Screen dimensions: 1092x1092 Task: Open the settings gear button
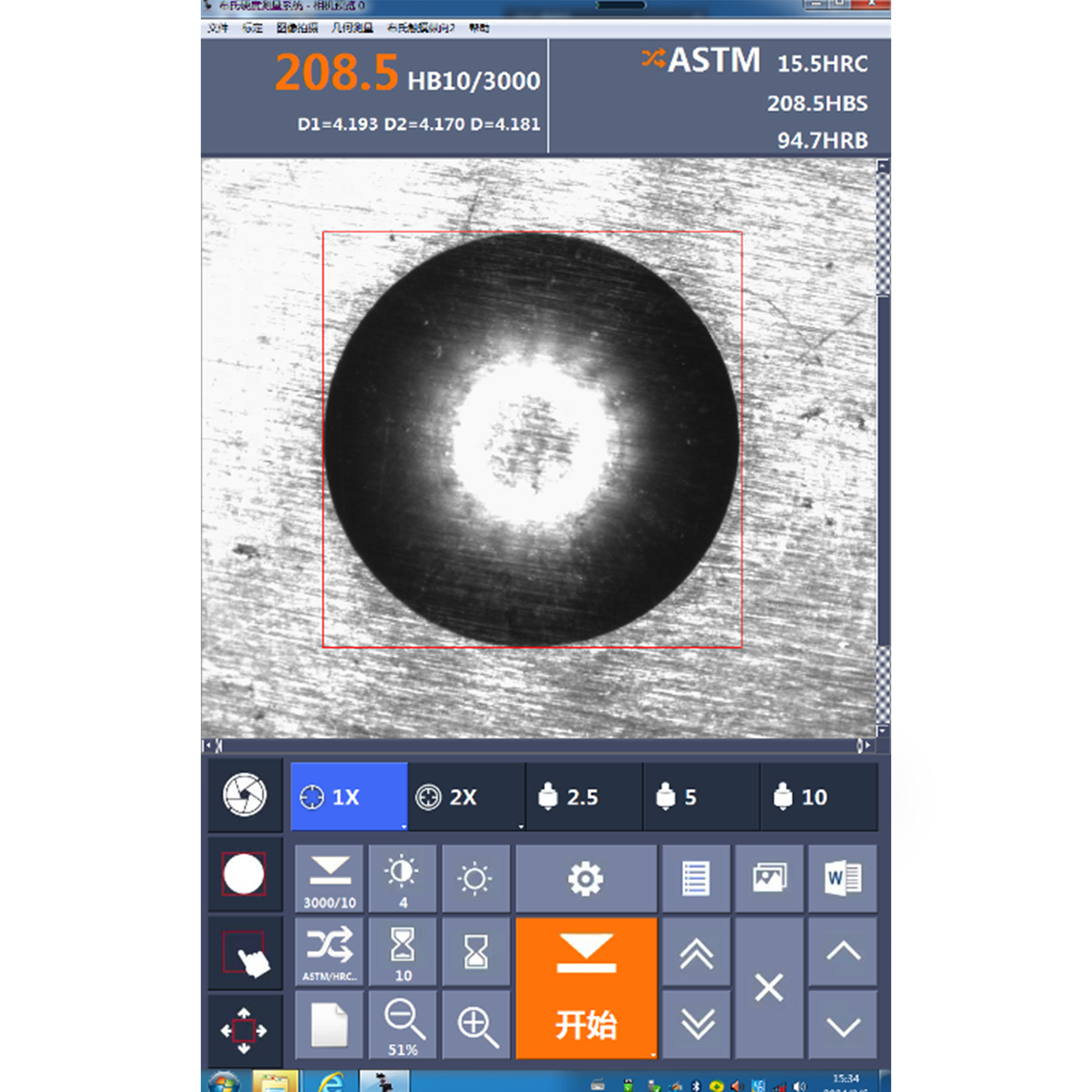click(585, 878)
